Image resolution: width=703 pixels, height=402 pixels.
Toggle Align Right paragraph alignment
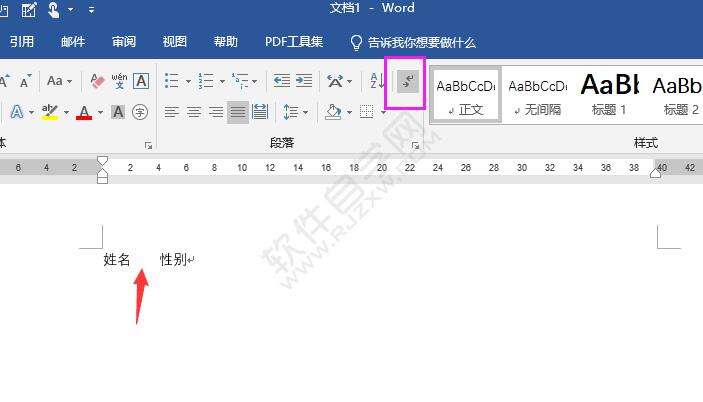(216, 112)
